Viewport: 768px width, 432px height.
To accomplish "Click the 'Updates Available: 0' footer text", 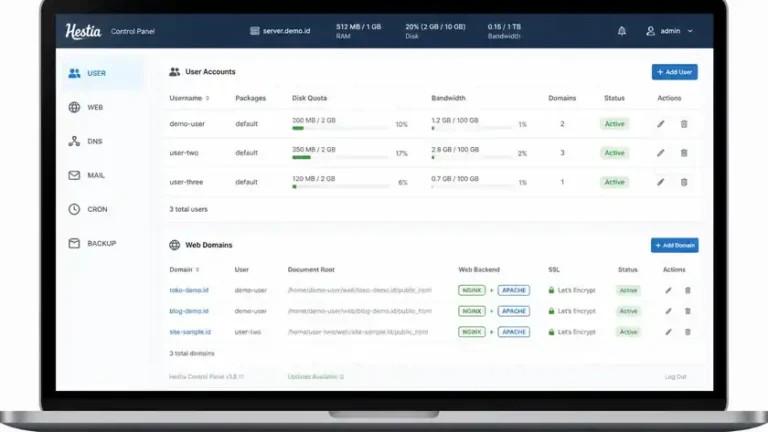I will (x=316, y=377).
